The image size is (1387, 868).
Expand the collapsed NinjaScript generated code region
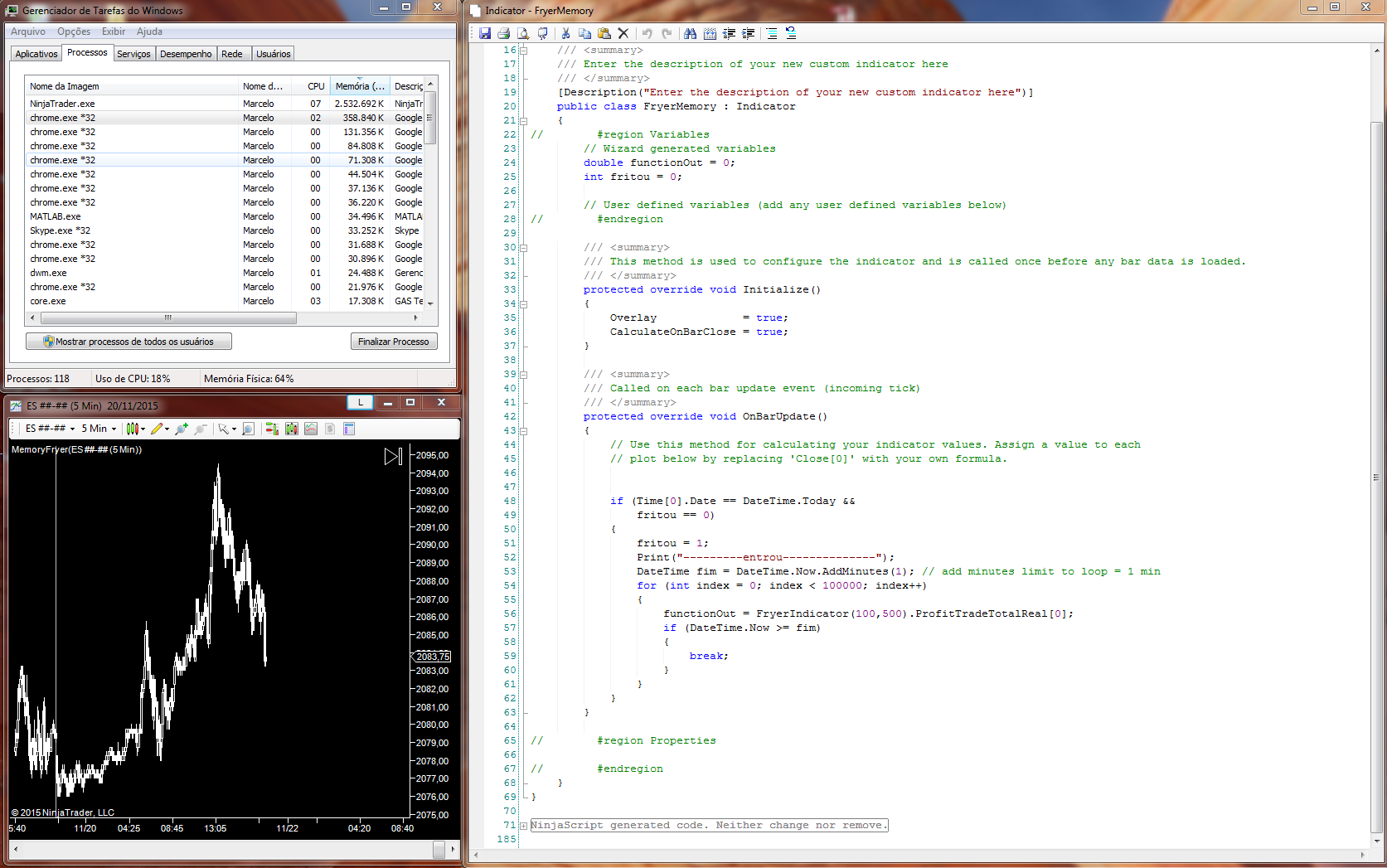pos(523,826)
